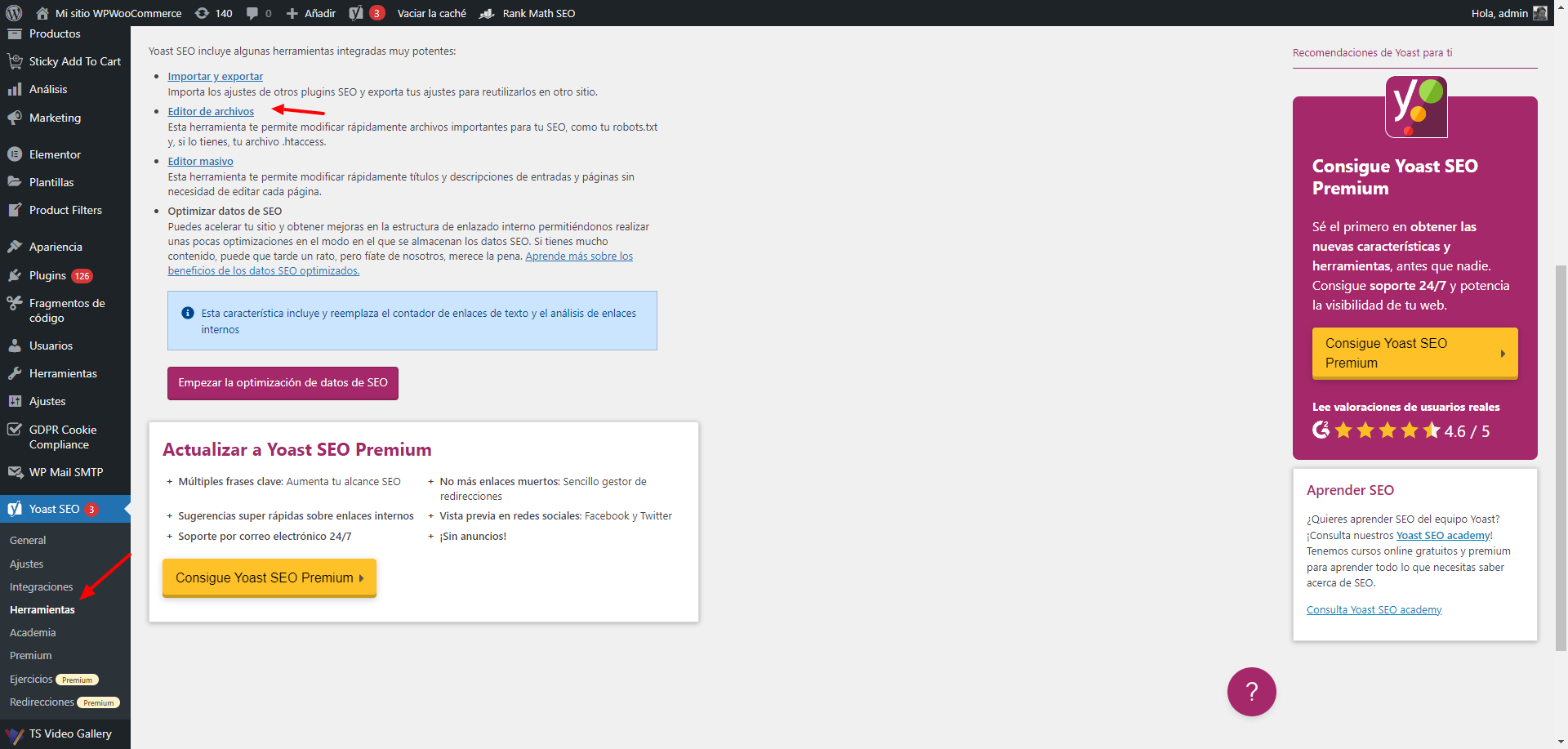Image resolution: width=1568 pixels, height=749 pixels.
Task: Click the Análisis bar chart icon
Action: 15,89
